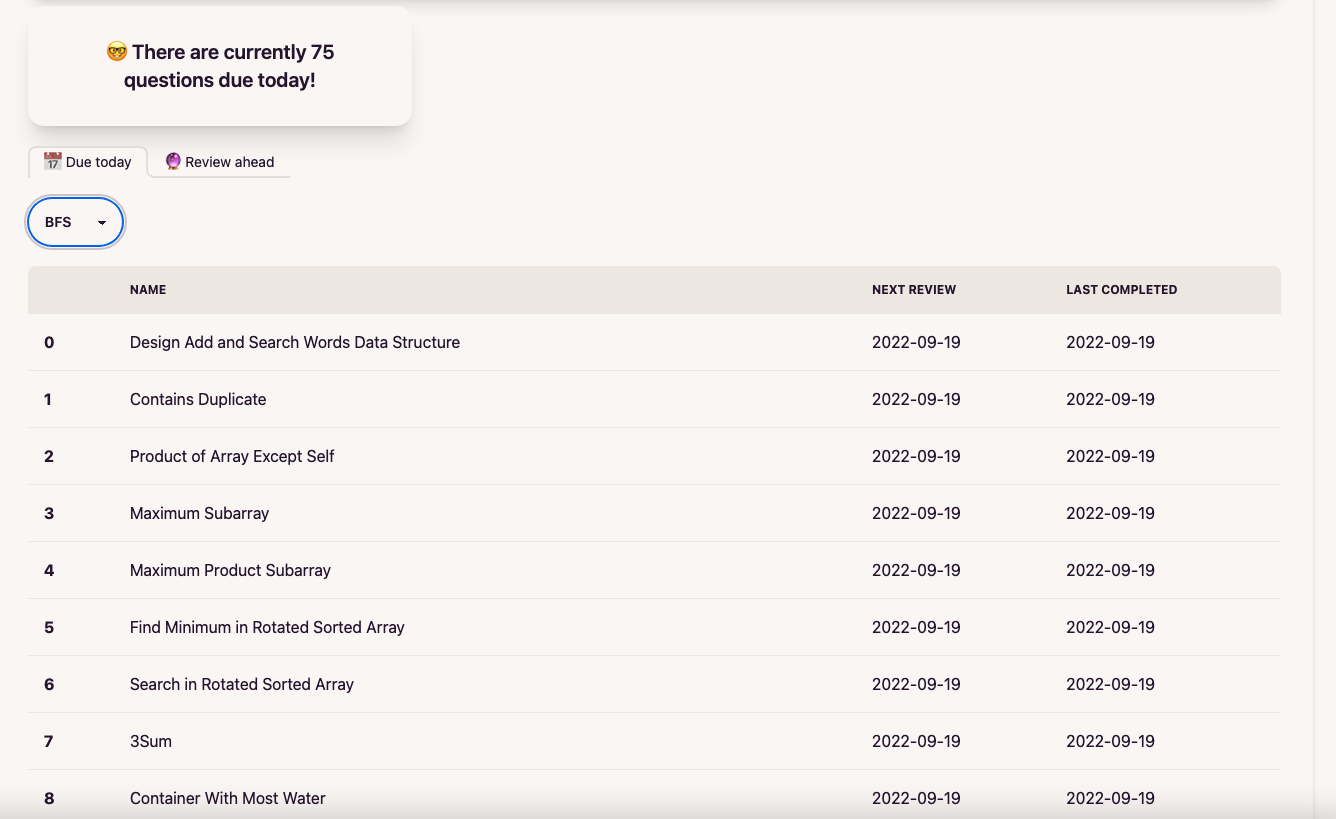Viewport: 1336px width, 819px height.
Task: Select the 3Sum question
Action: 151,741
